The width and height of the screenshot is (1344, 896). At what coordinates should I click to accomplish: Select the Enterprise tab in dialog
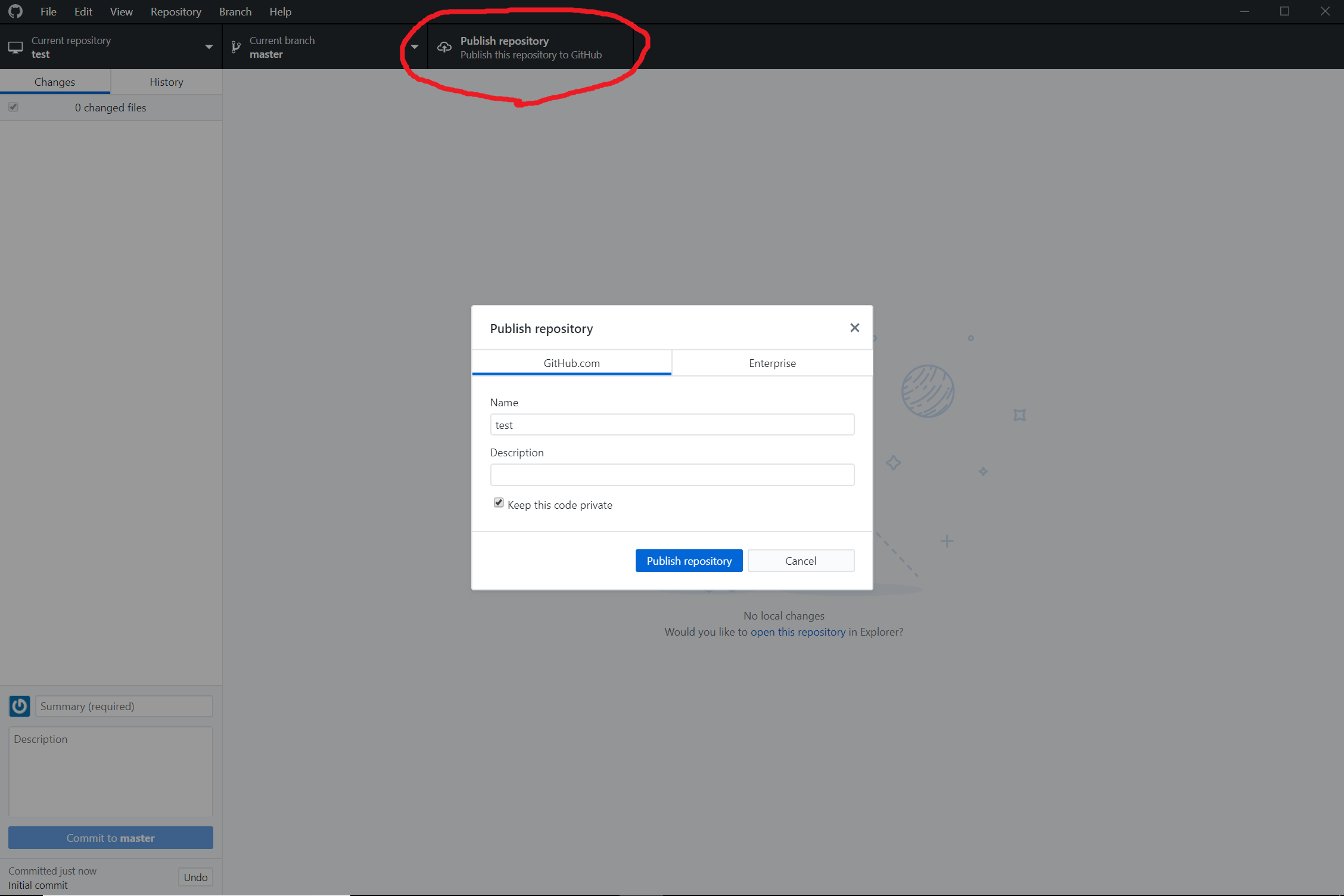coord(772,363)
